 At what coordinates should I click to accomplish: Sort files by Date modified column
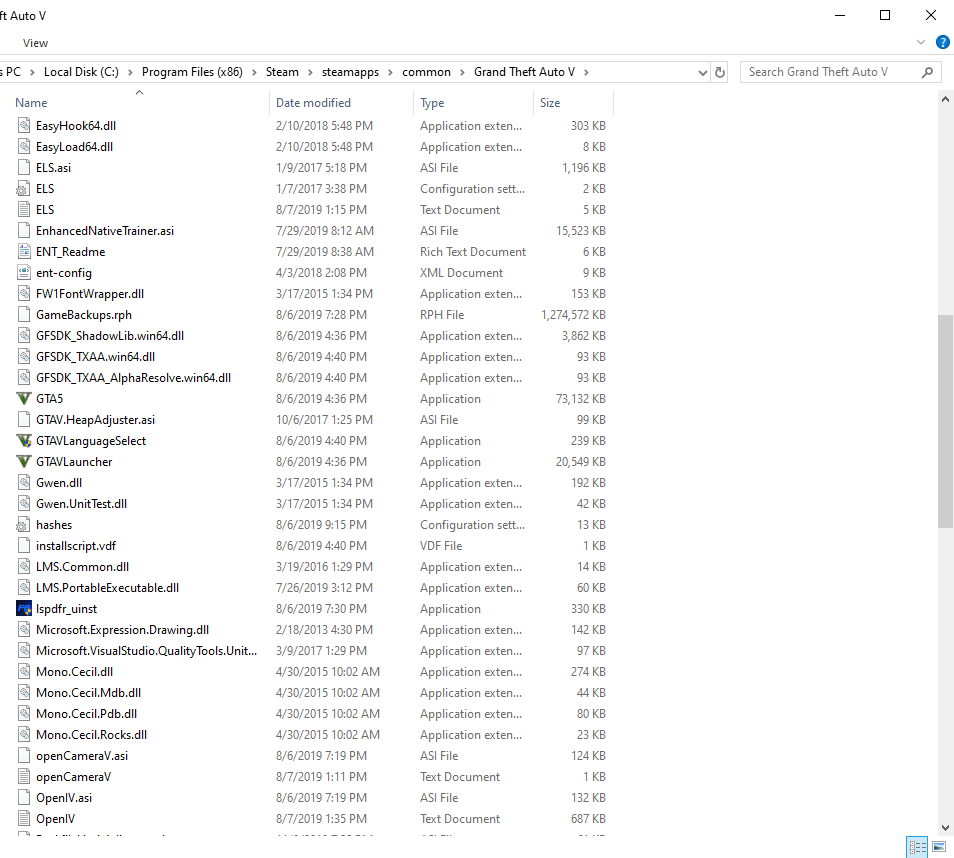point(313,103)
